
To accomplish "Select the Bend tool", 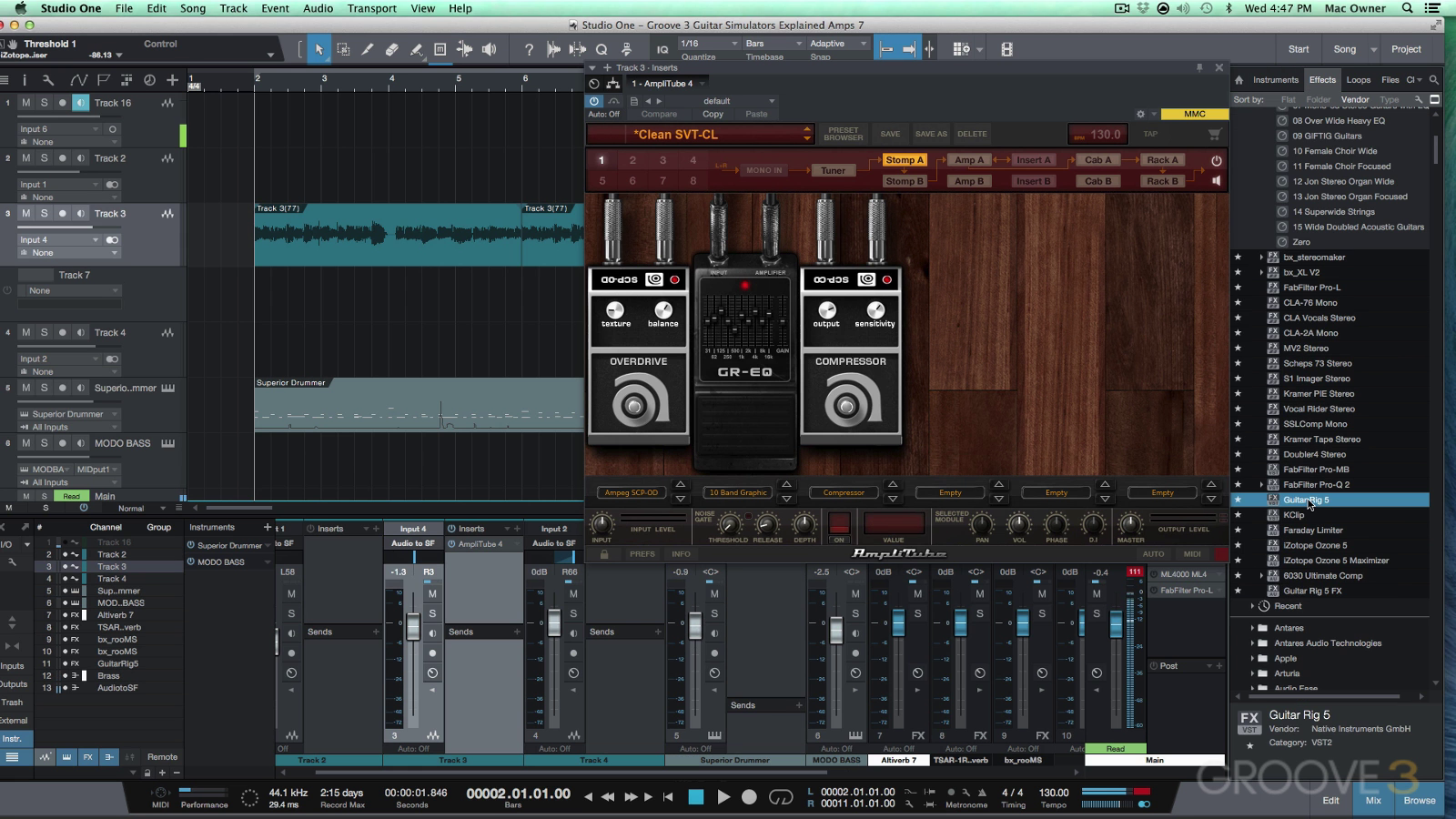I will tap(464, 49).
